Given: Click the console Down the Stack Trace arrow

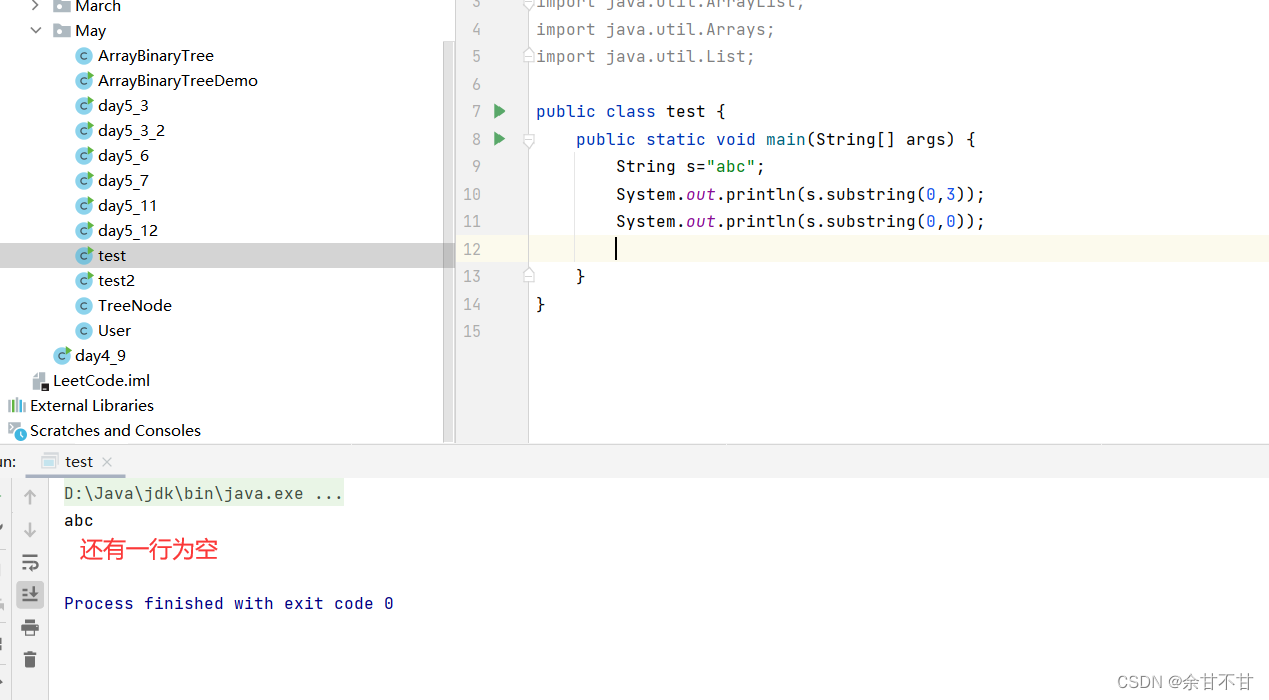Looking at the screenshot, I should (30, 530).
